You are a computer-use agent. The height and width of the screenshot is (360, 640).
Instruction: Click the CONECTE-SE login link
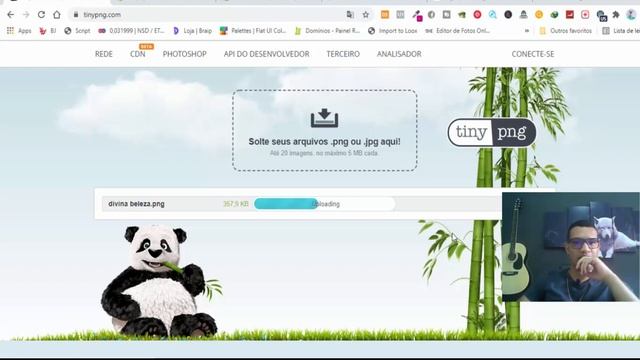click(533, 54)
